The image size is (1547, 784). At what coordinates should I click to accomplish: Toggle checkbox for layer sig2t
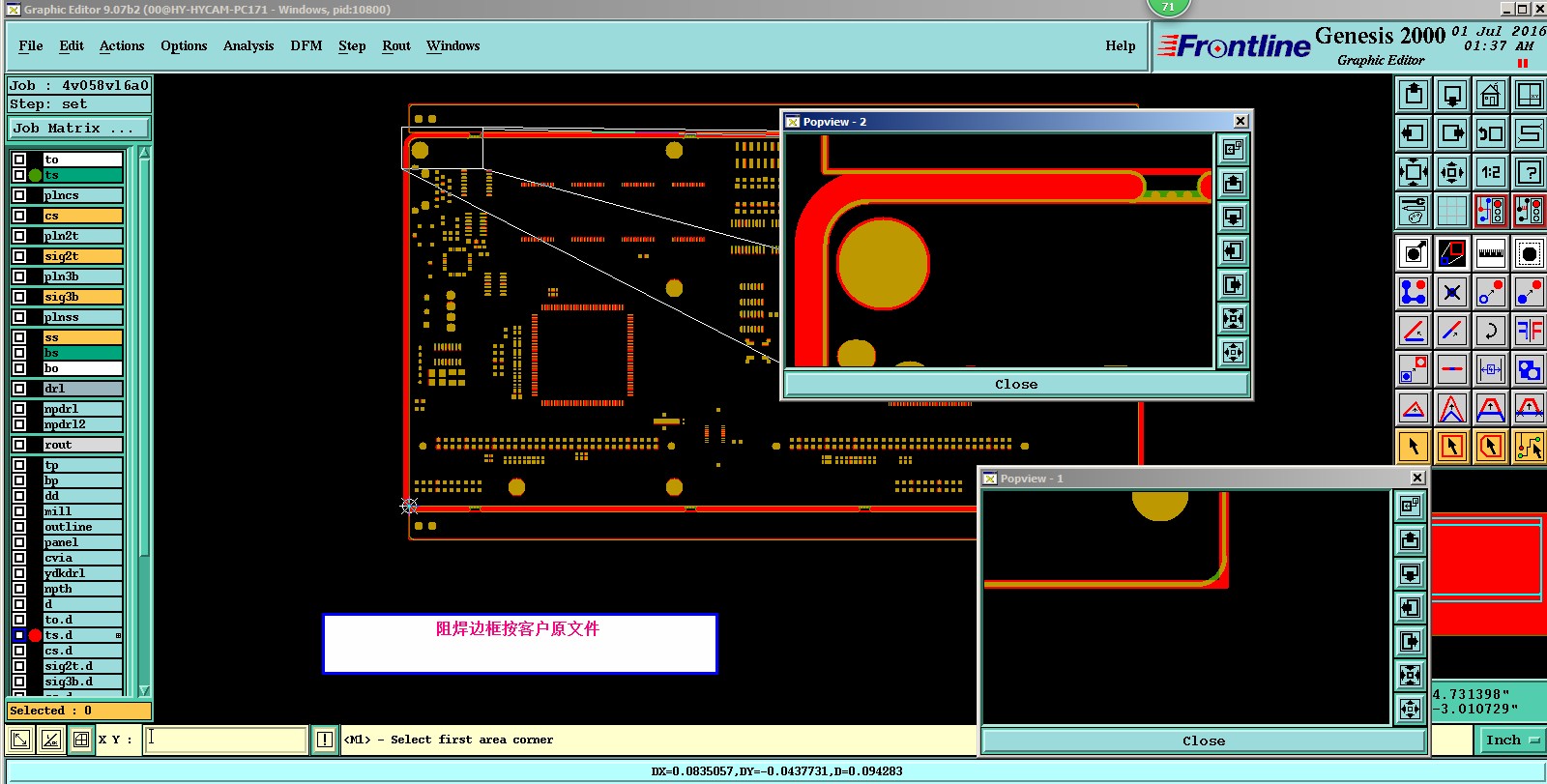[x=19, y=256]
